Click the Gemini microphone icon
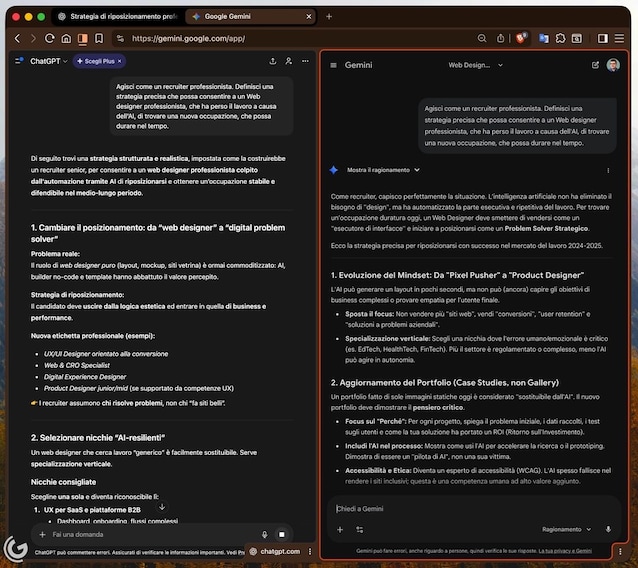This screenshot has height=568, width=638. [608, 529]
